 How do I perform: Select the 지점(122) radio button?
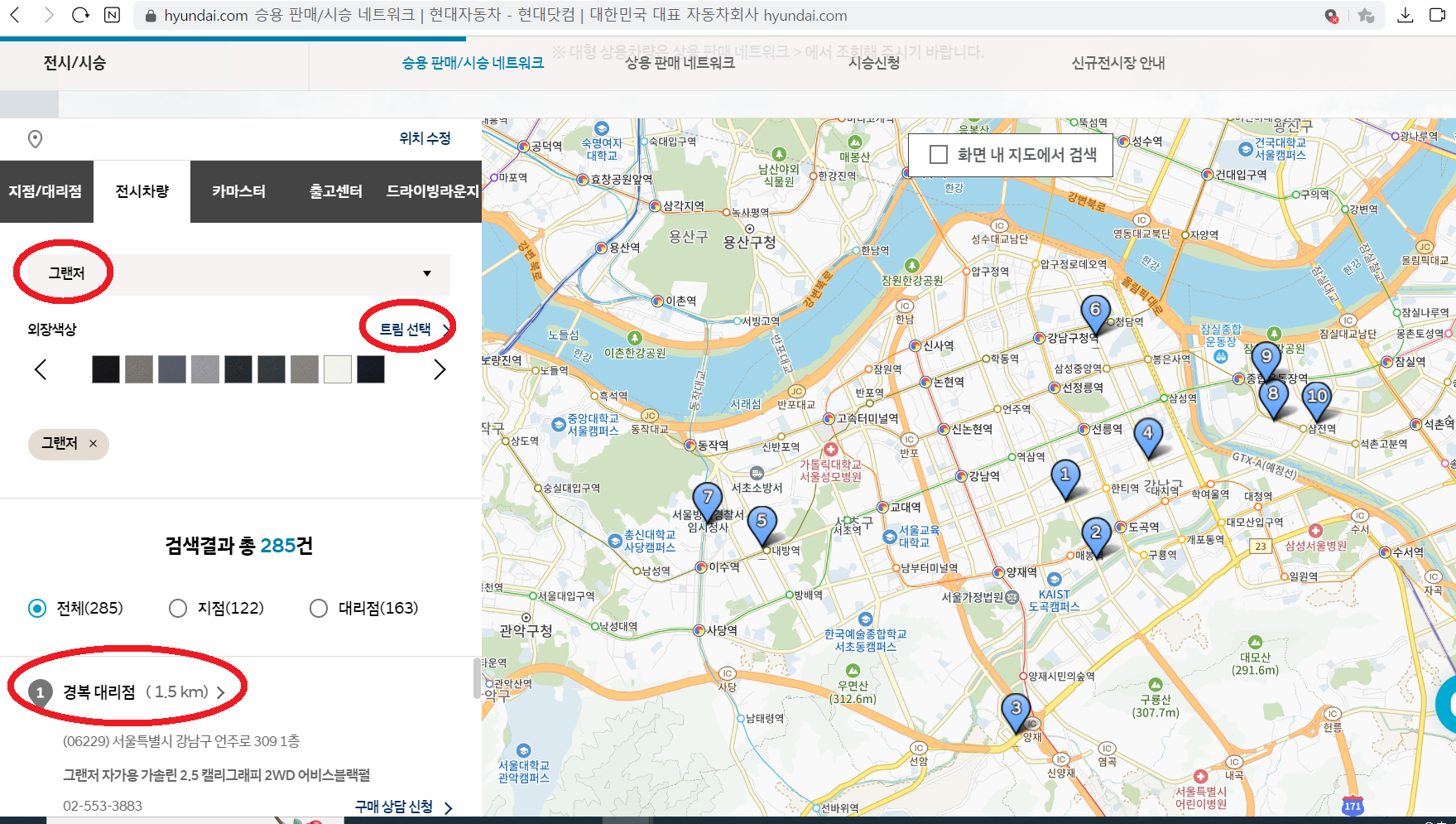pos(177,608)
